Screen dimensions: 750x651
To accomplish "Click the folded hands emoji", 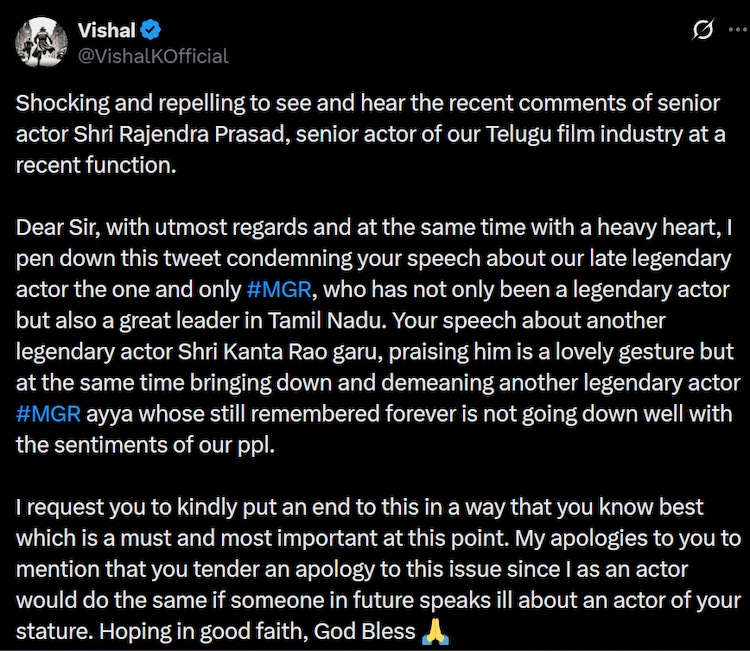I will point(433,632).
